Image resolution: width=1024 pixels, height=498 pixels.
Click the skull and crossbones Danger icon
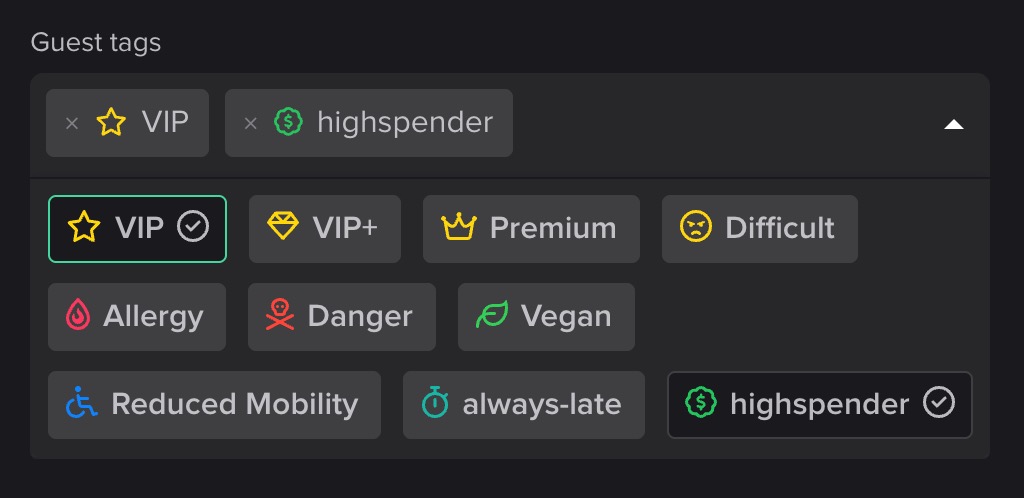(281, 316)
